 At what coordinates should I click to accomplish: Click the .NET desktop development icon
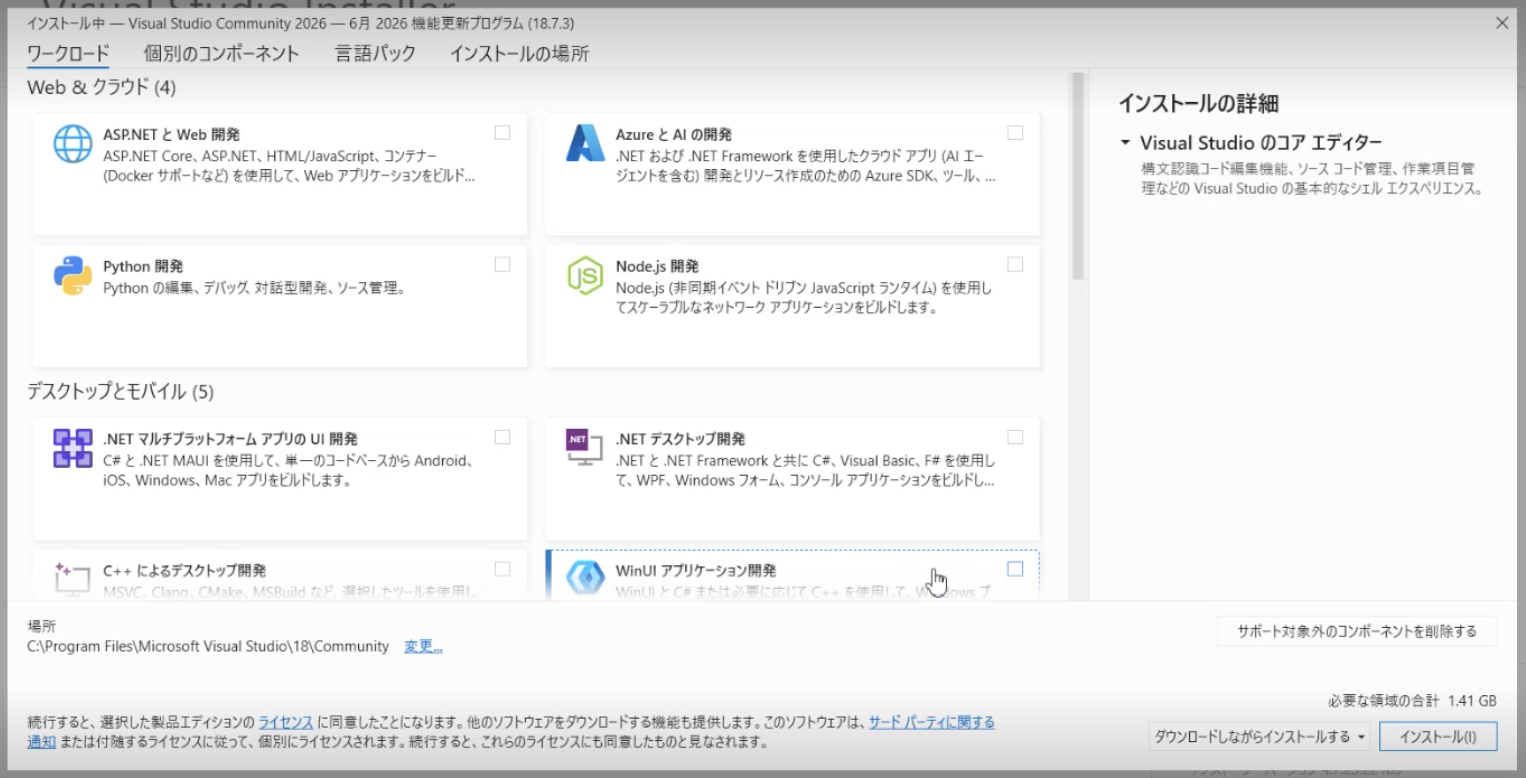[586, 448]
